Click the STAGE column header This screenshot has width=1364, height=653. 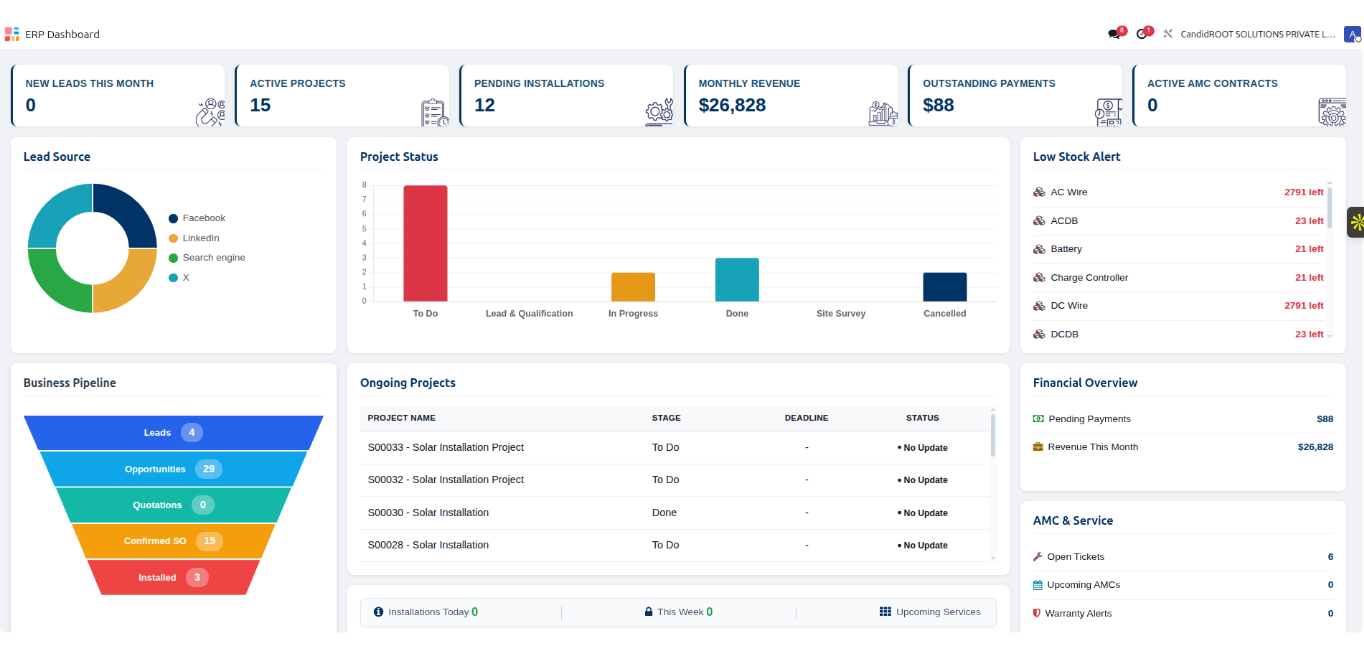pos(666,418)
